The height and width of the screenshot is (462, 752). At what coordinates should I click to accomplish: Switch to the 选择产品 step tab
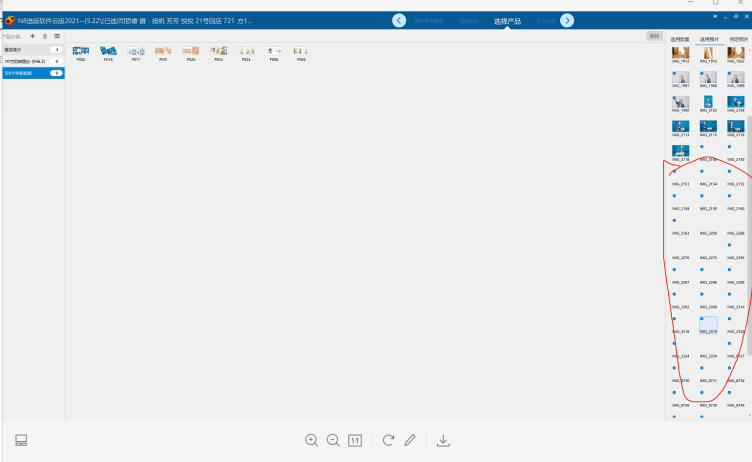pos(507,21)
